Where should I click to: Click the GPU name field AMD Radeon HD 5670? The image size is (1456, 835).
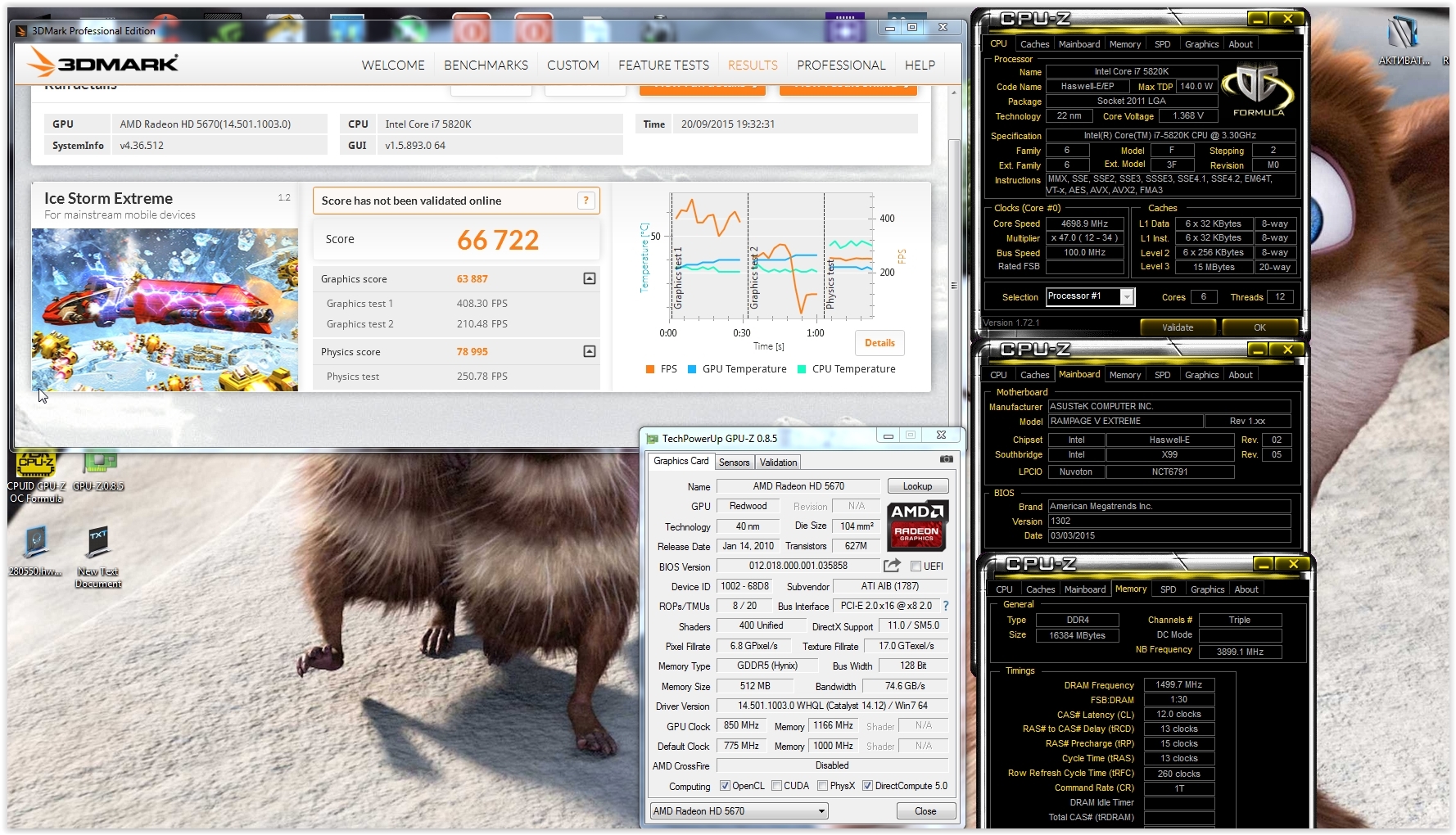click(x=798, y=486)
